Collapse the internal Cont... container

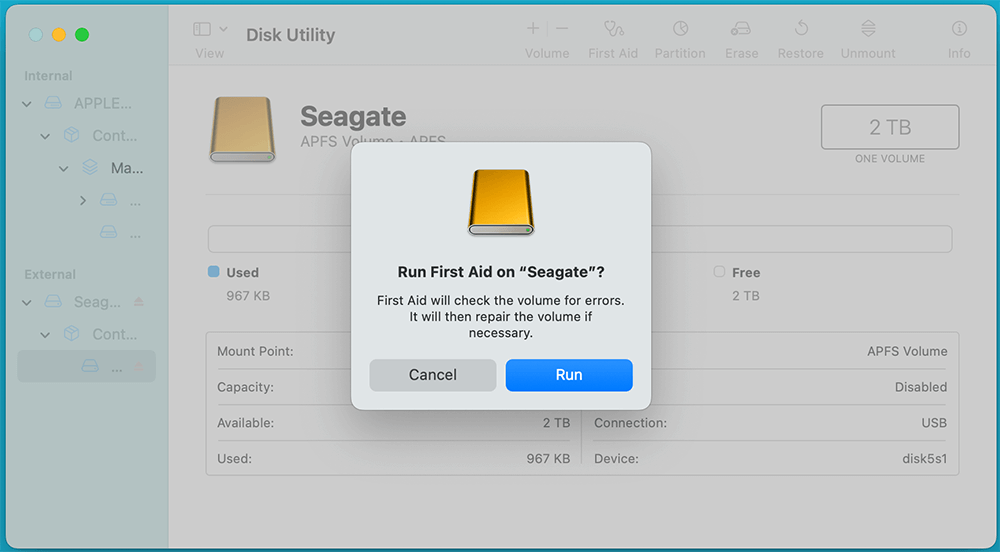(x=45, y=136)
